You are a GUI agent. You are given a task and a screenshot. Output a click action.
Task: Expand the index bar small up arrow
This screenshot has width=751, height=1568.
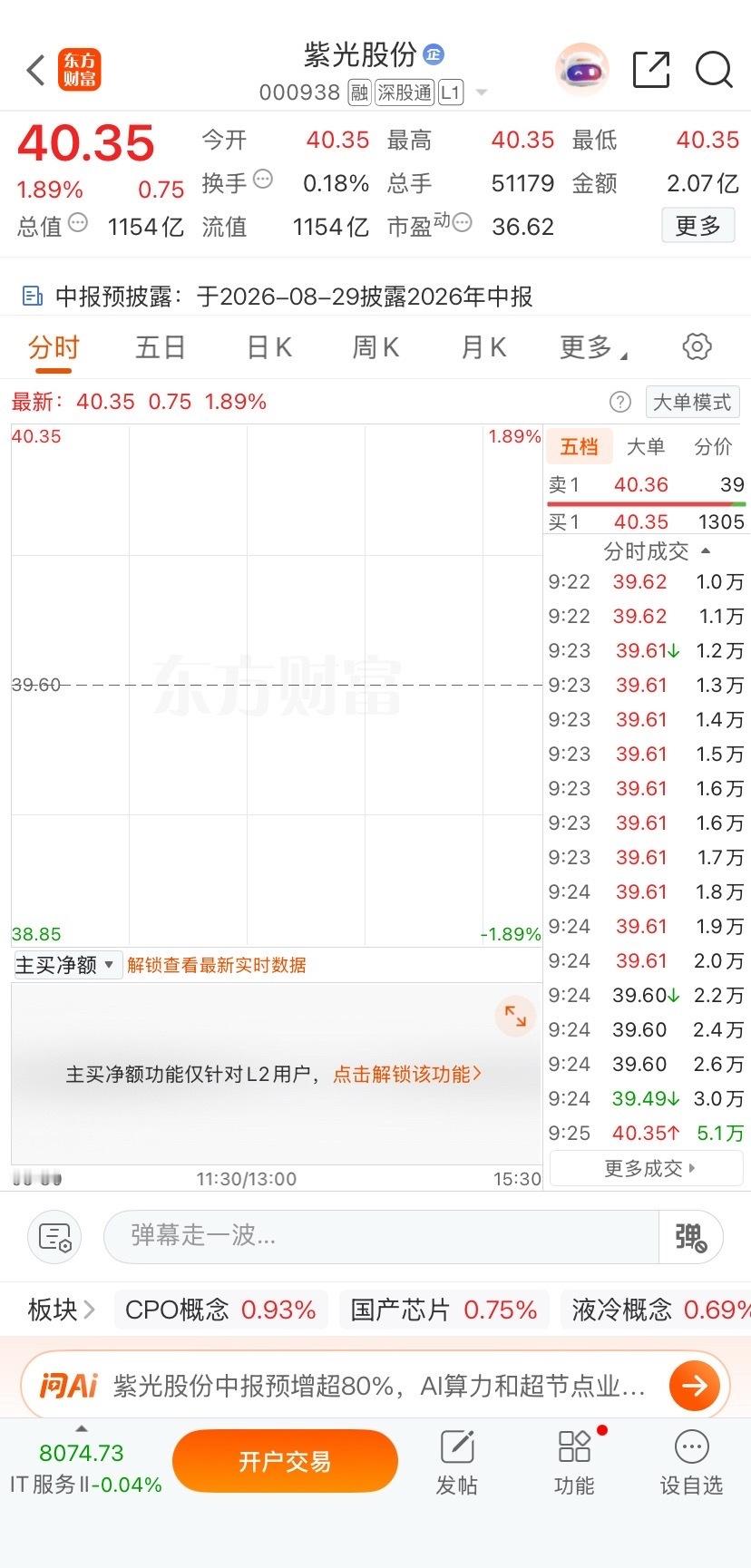tap(82, 1429)
